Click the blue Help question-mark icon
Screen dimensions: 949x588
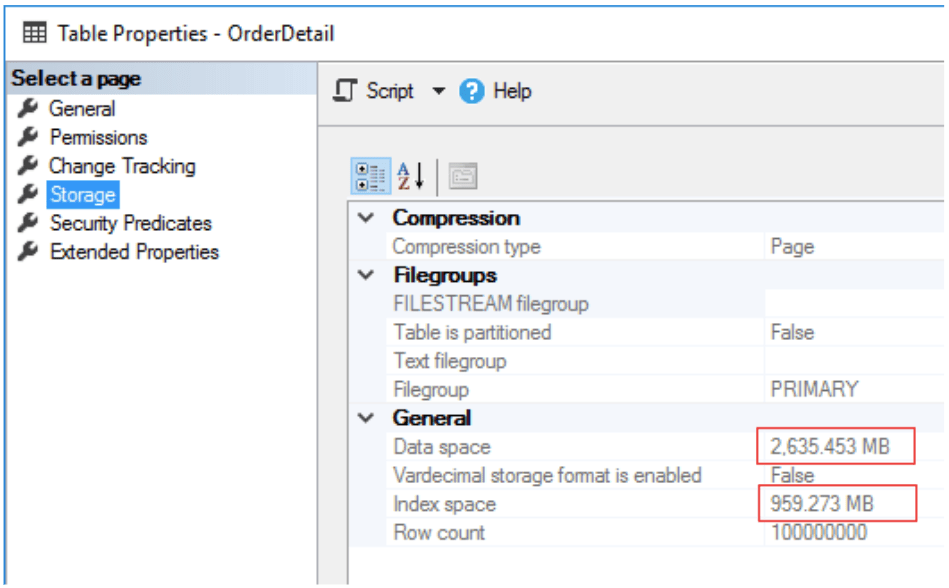471,91
